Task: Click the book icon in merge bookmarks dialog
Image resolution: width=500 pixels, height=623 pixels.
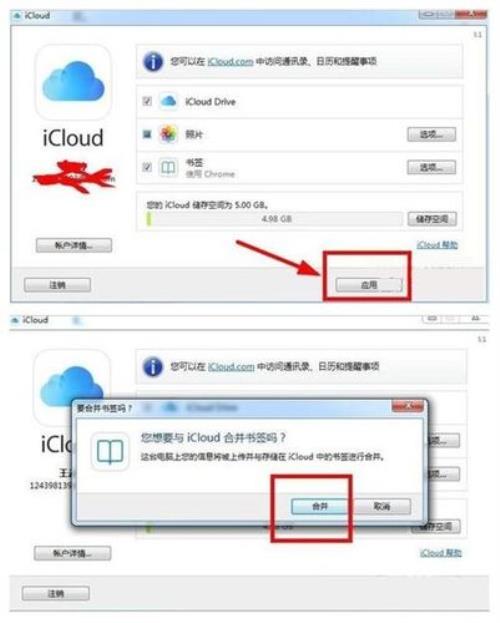Action: [110, 451]
